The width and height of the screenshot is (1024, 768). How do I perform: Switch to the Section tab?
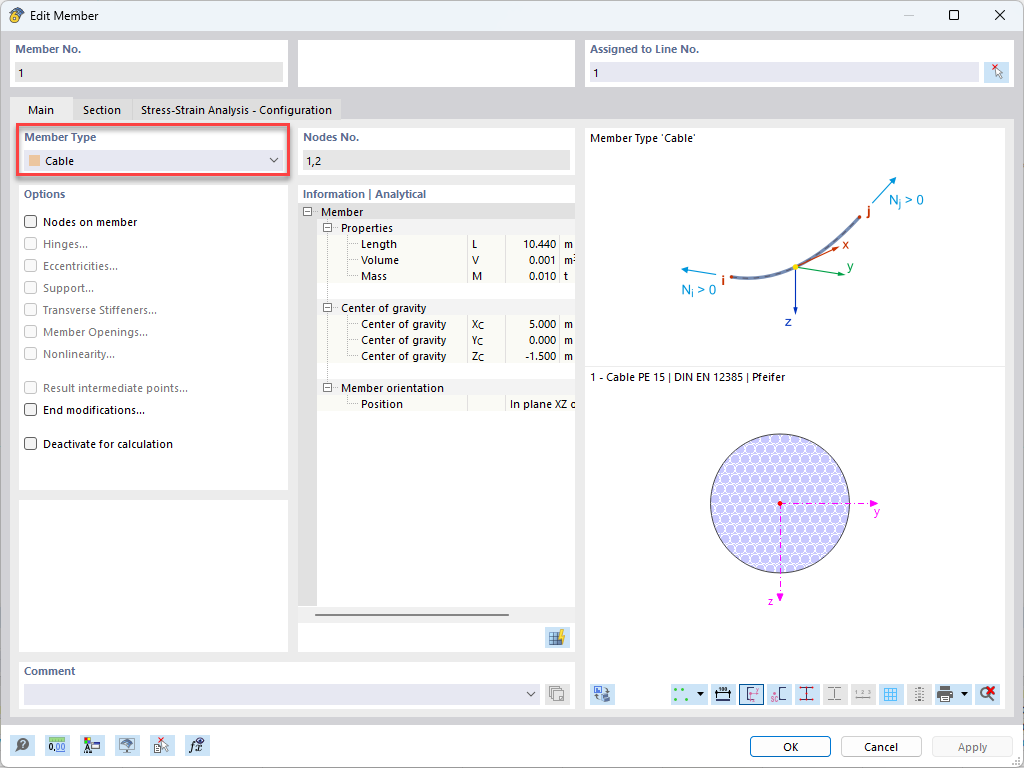tap(101, 109)
